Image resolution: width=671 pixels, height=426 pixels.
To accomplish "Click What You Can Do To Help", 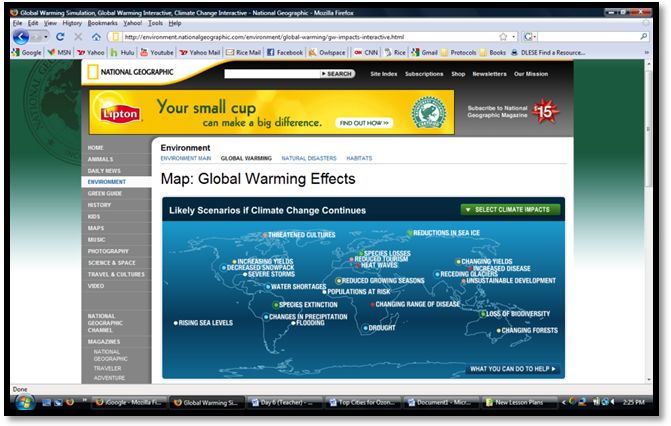I will (513, 369).
